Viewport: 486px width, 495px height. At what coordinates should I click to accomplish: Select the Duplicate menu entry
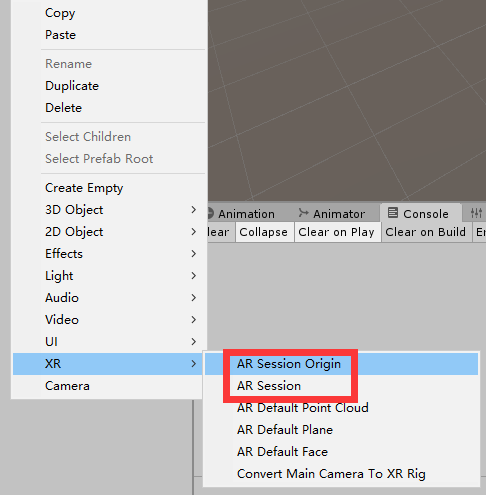tap(109, 86)
